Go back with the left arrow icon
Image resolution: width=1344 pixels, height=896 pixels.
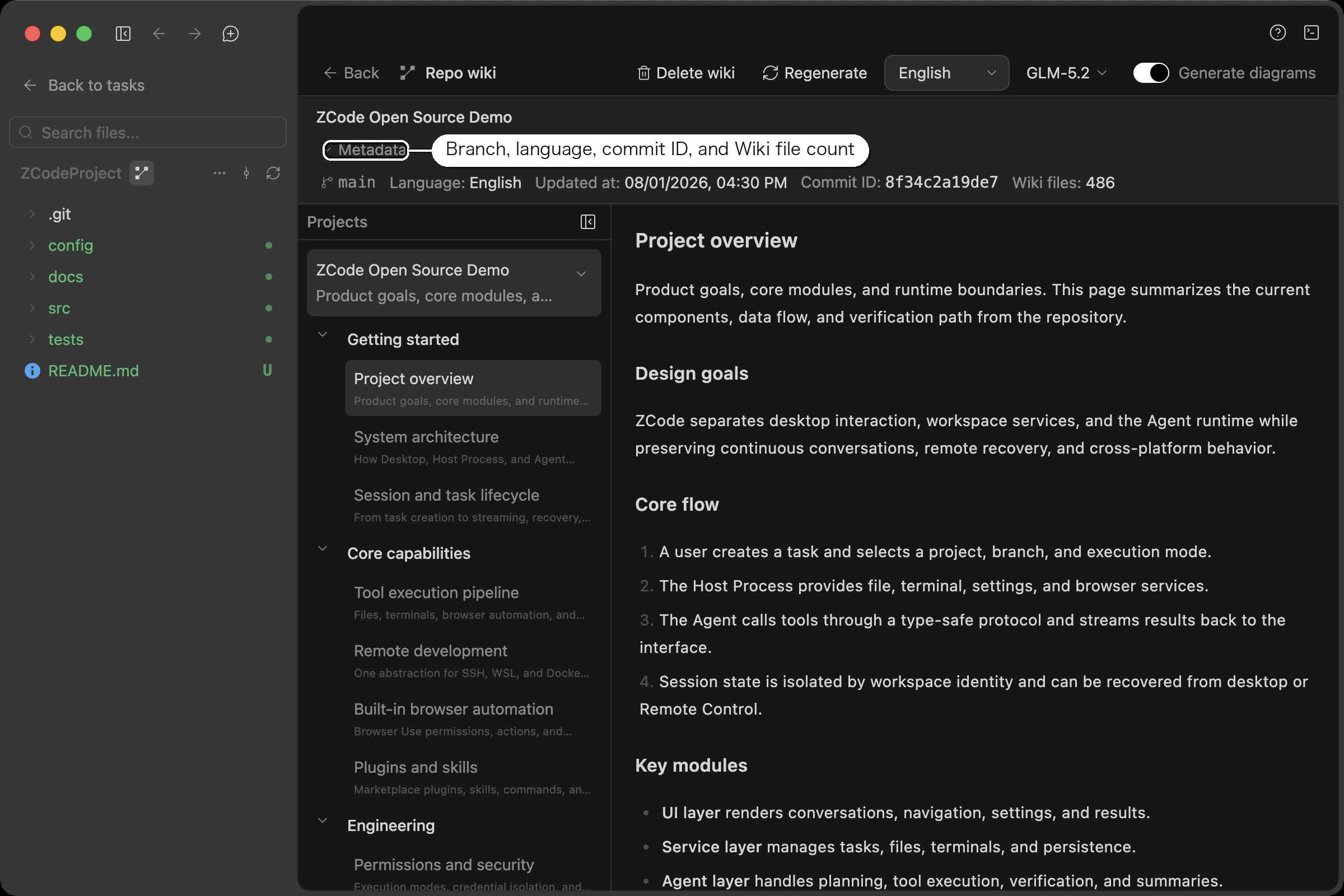159,34
